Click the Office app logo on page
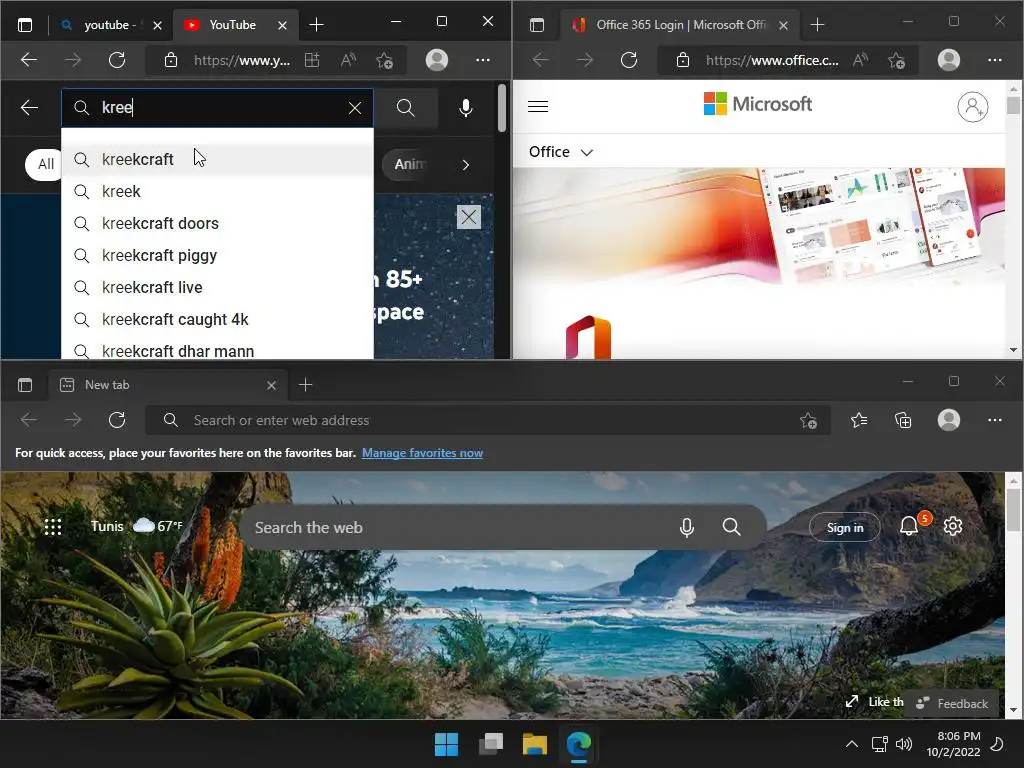1024x768 pixels. 588,337
